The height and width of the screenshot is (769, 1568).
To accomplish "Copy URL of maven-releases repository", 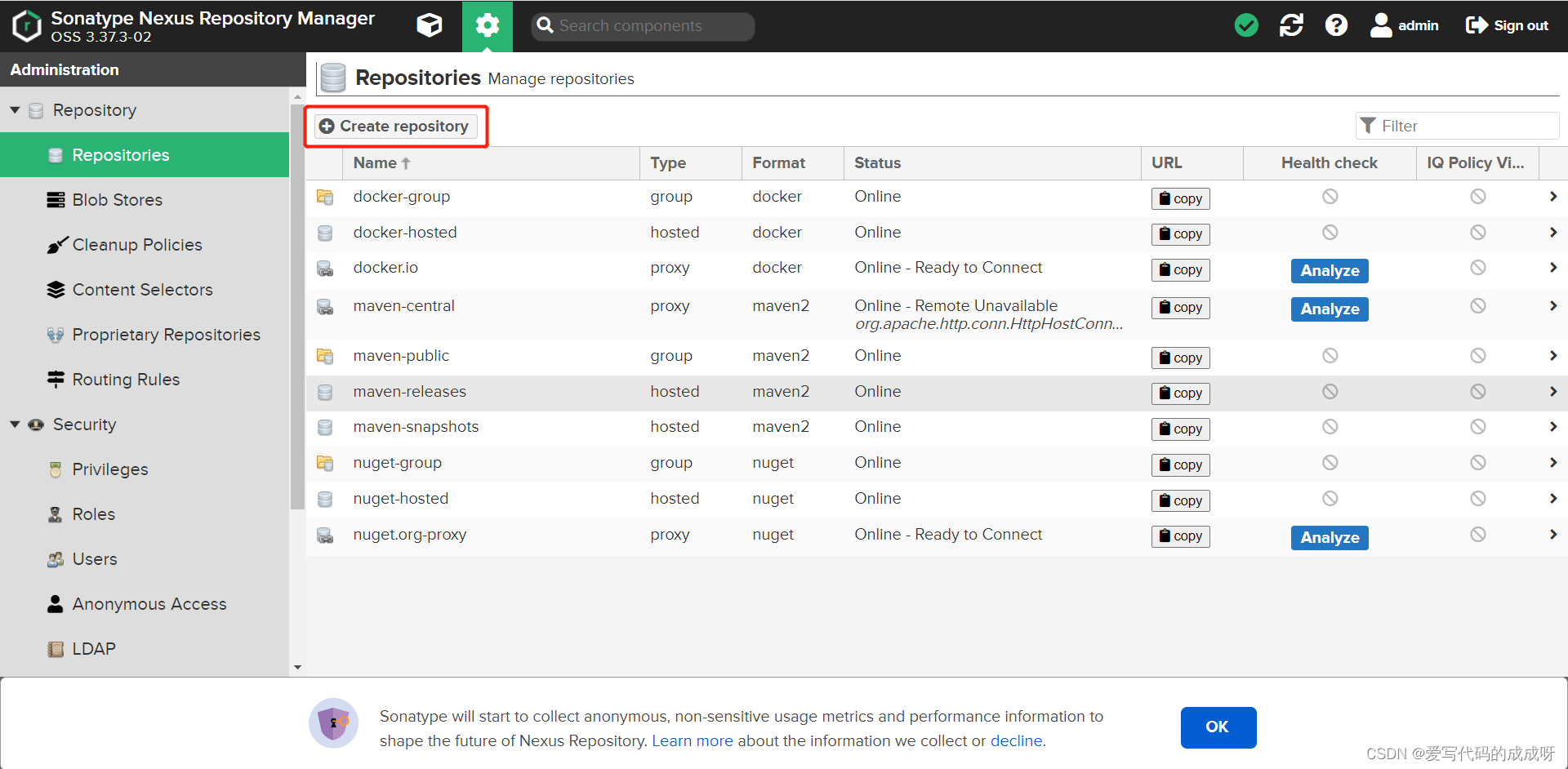I will 1181,393.
